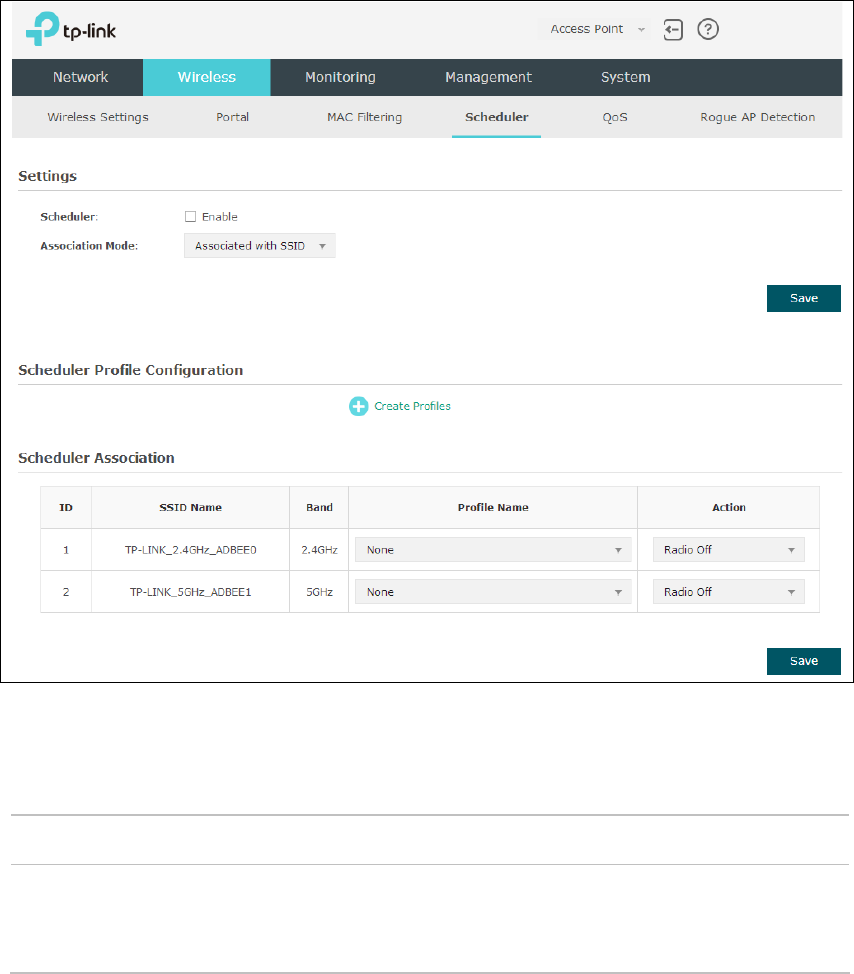Open the Wireless Settings sub-tab
The width and height of the screenshot is (854, 974).
(x=98, y=117)
